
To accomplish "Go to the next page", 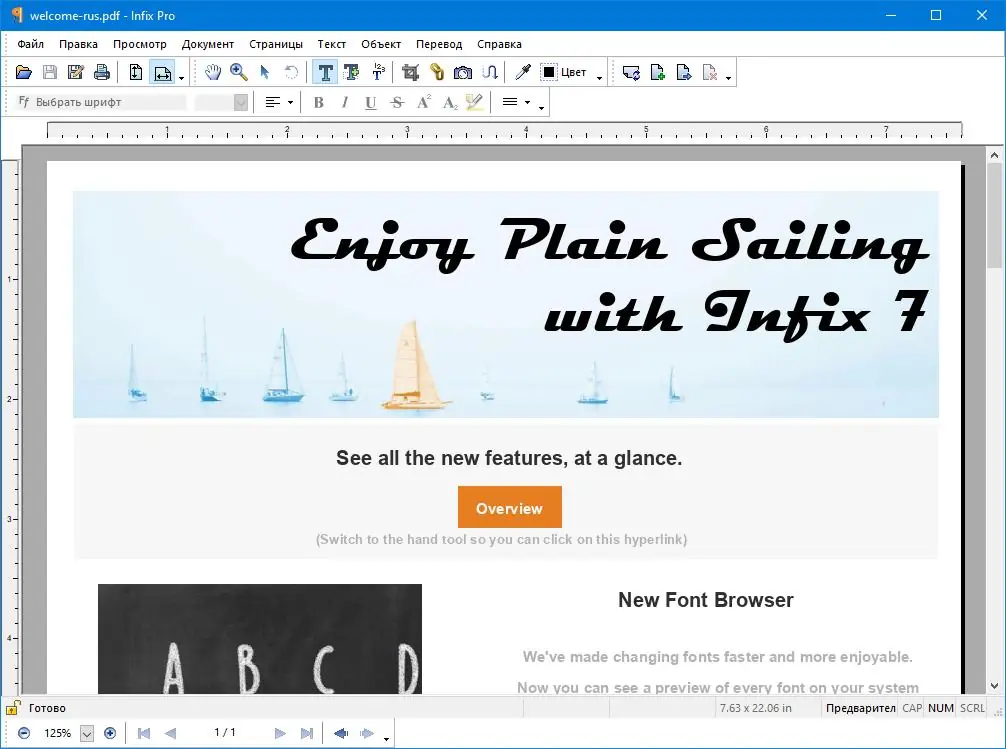I will pos(280,733).
